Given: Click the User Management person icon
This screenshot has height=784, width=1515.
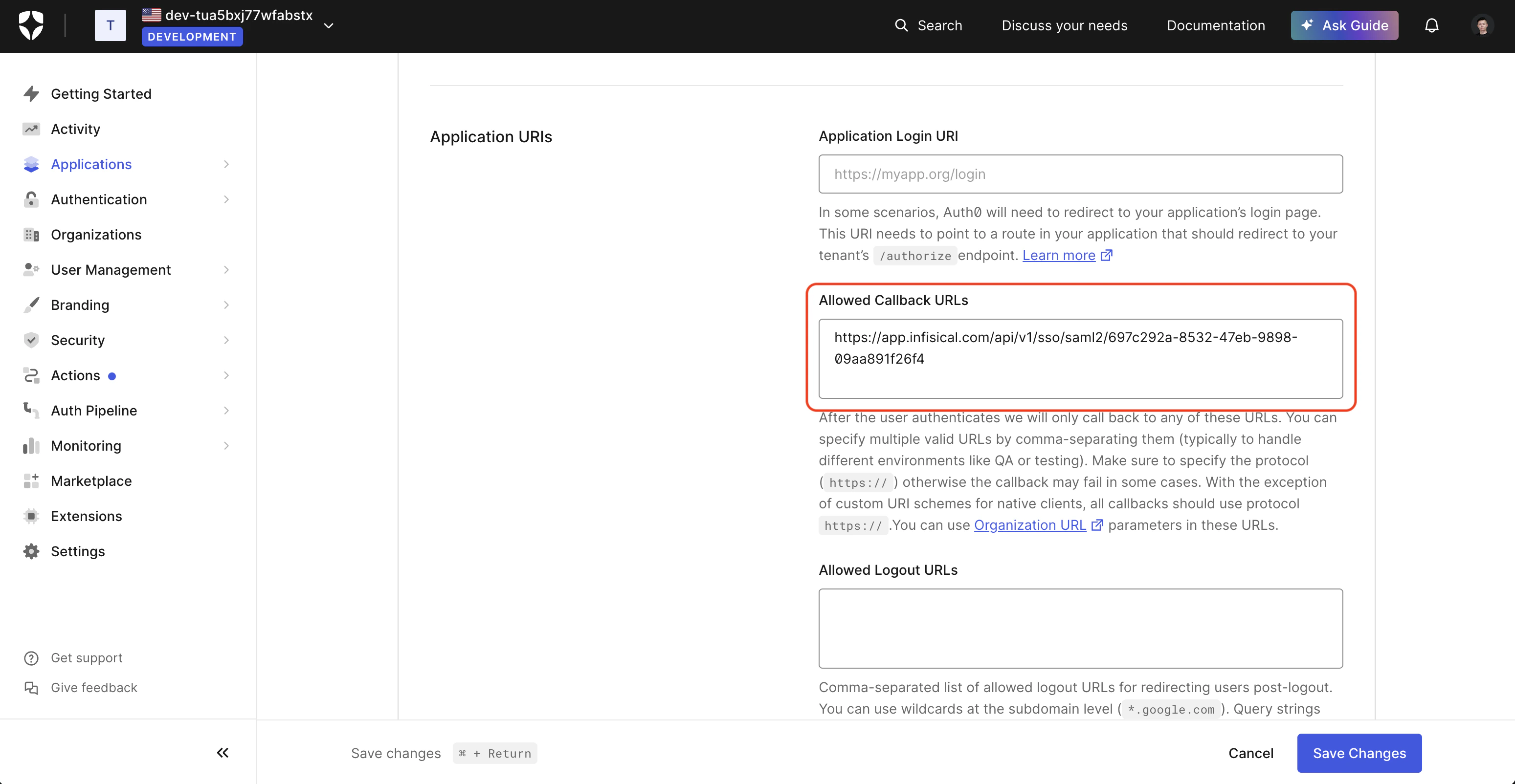Looking at the screenshot, I should point(31,270).
